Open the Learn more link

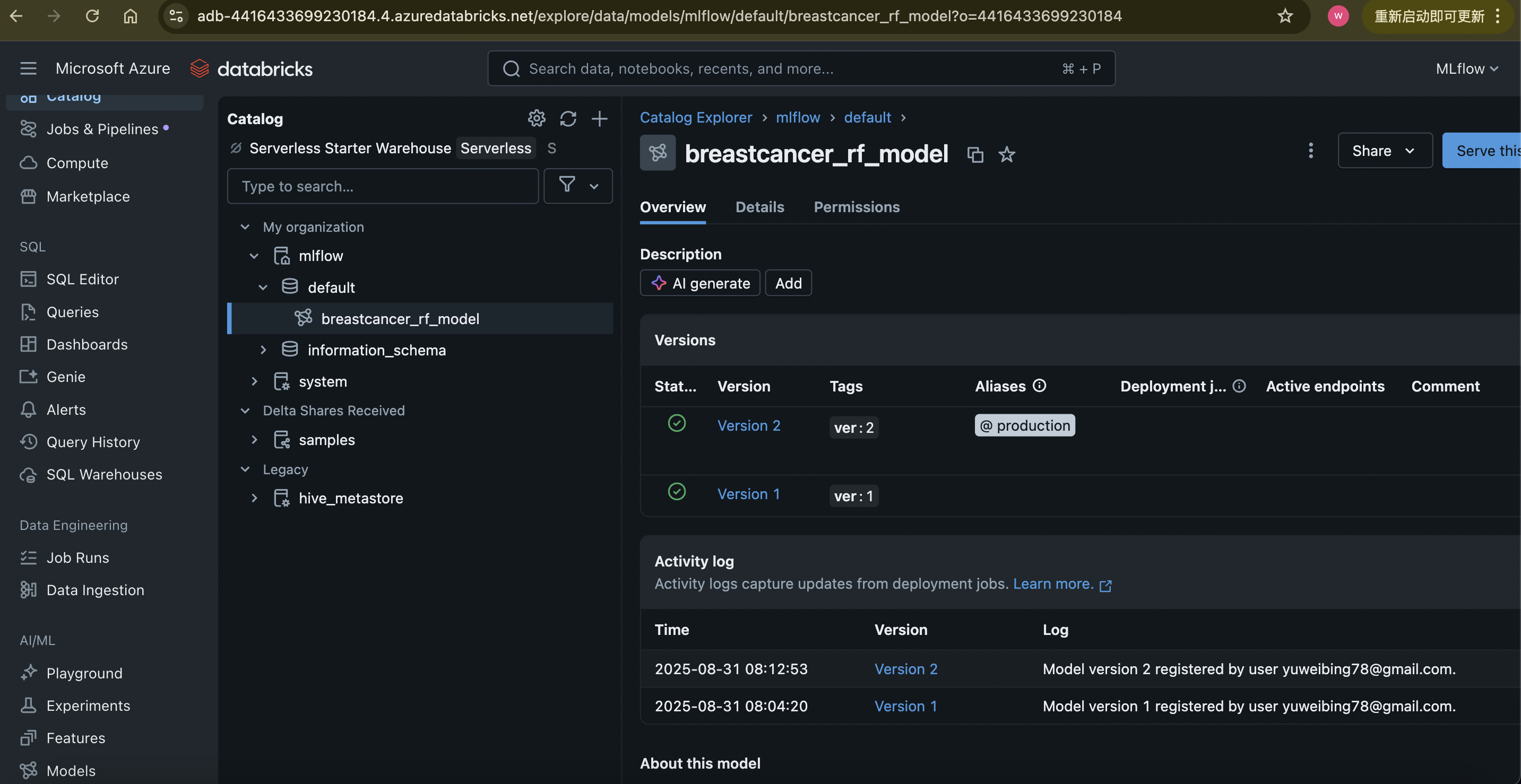pos(1062,584)
